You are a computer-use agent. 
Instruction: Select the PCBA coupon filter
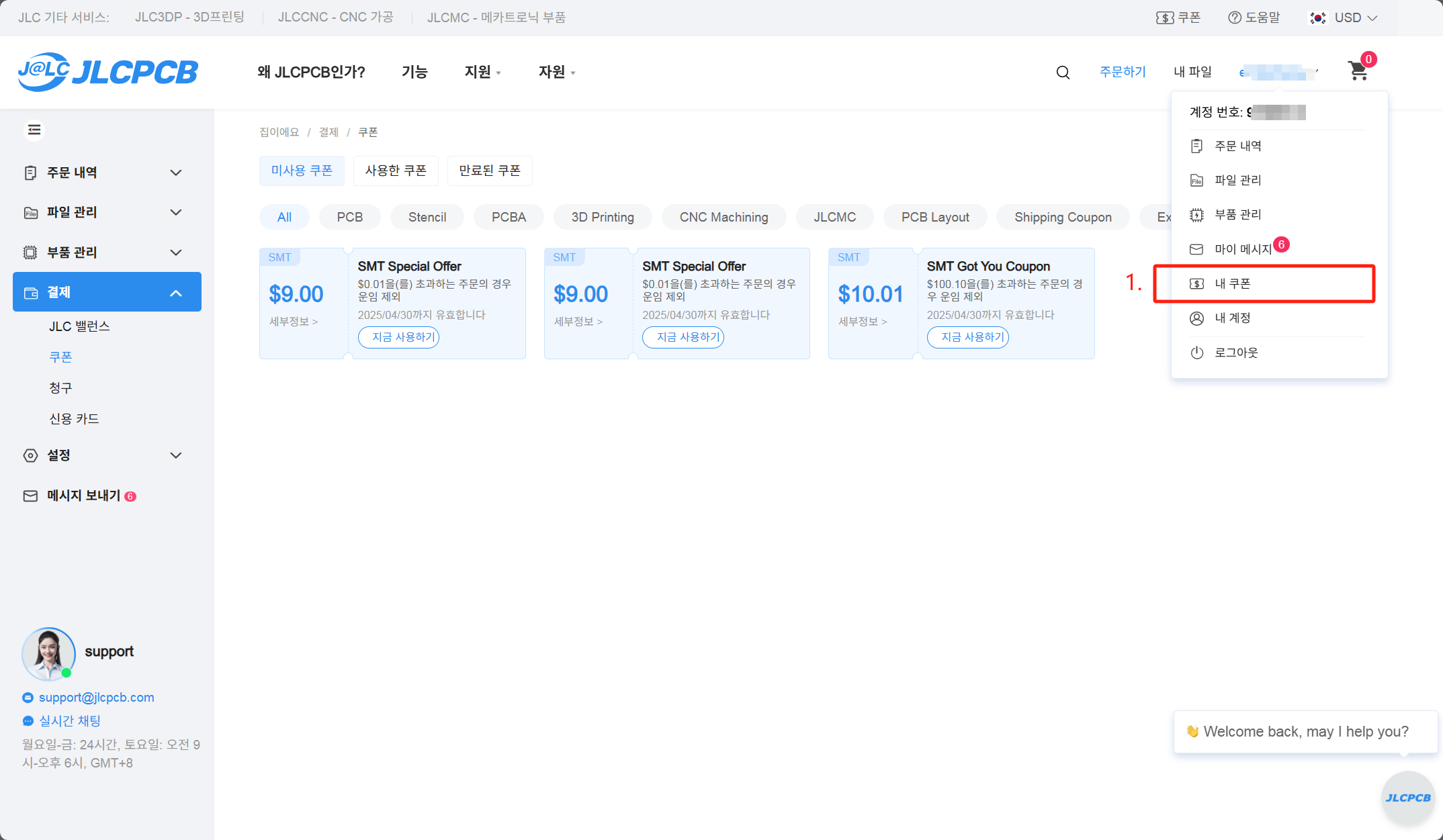[x=509, y=217]
